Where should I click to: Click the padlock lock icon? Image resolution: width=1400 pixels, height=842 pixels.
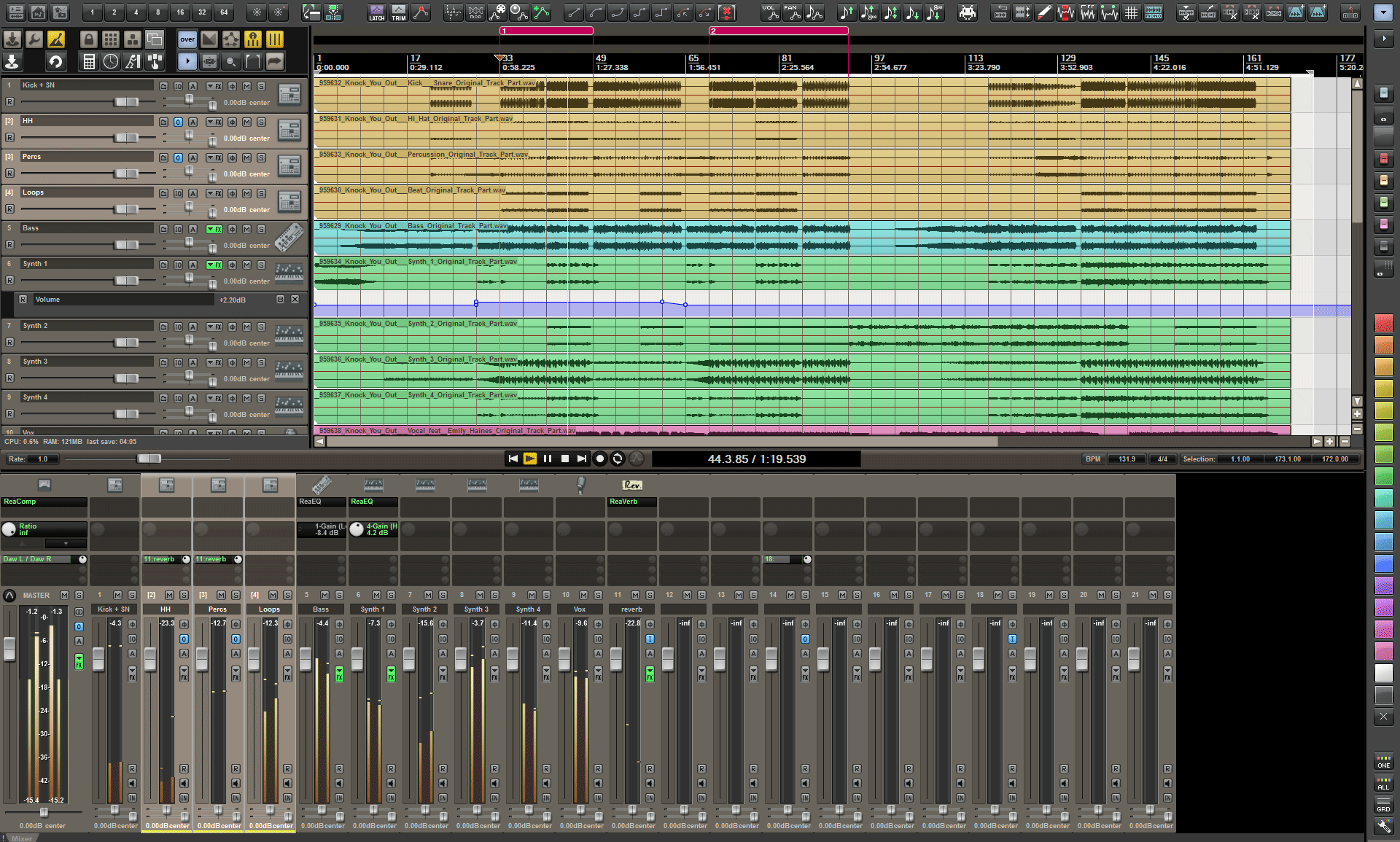[x=89, y=39]
